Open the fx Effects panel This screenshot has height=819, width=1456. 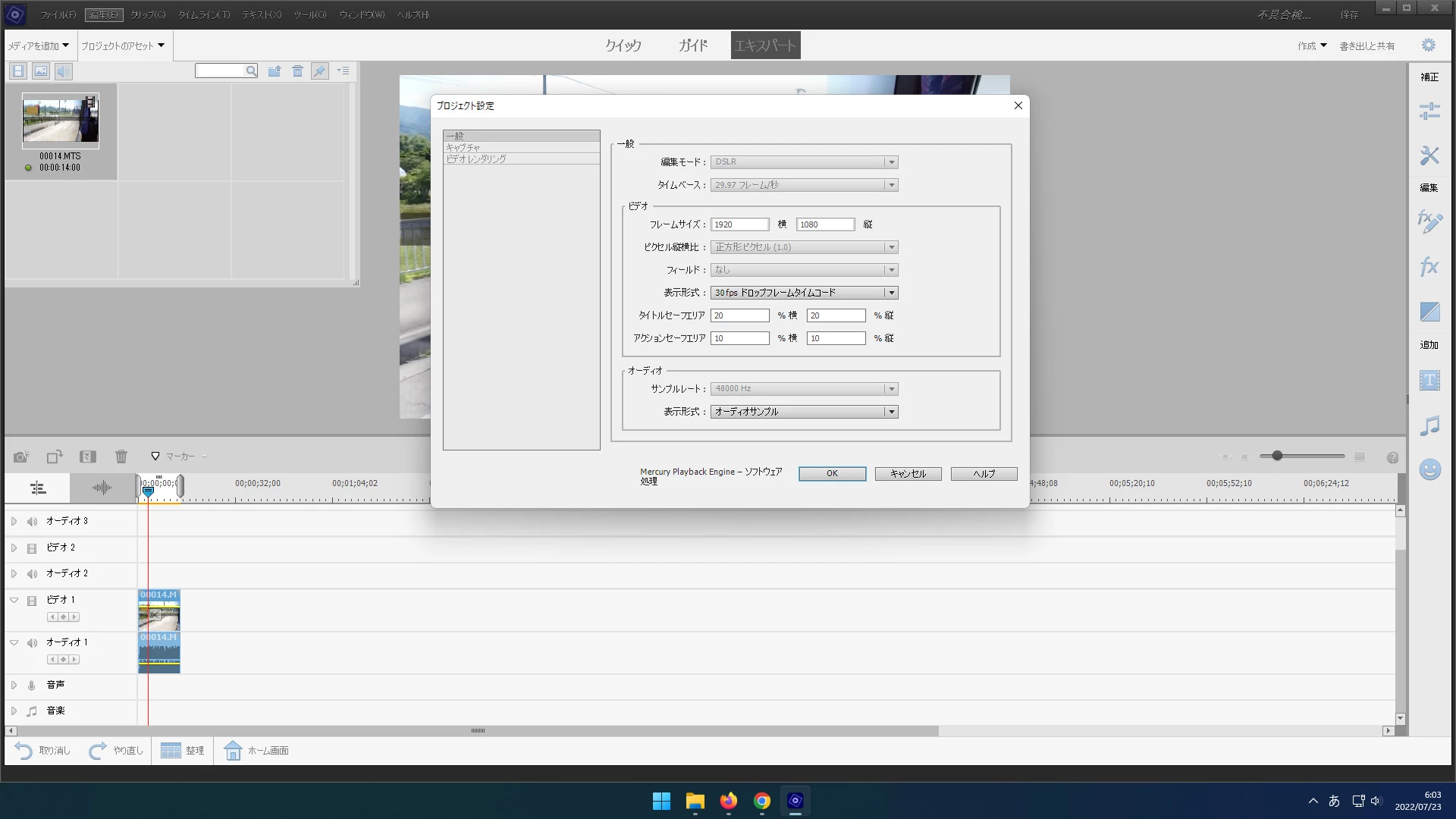click(x=1429, y=266)
